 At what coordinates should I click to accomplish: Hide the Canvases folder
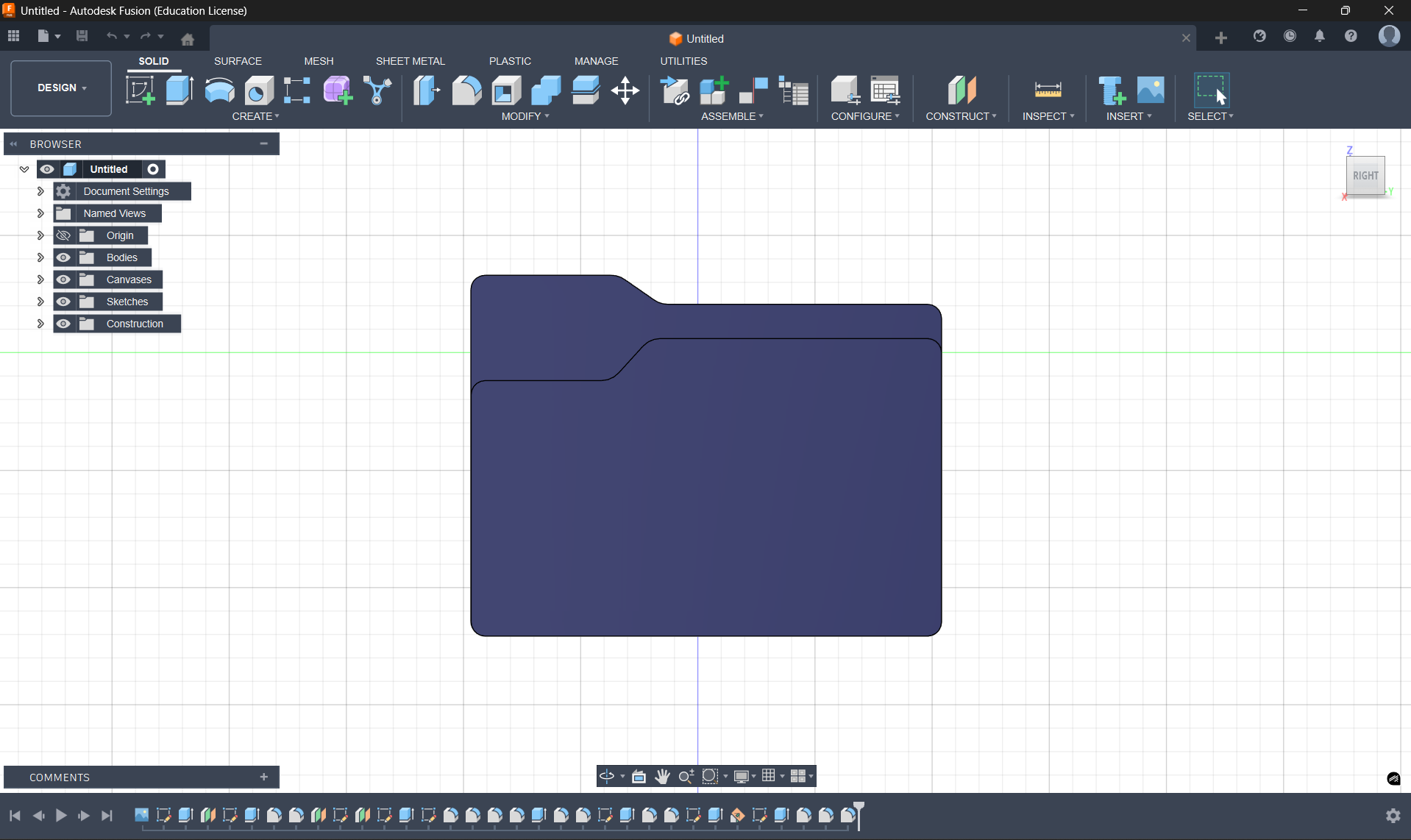pos(63,280)
